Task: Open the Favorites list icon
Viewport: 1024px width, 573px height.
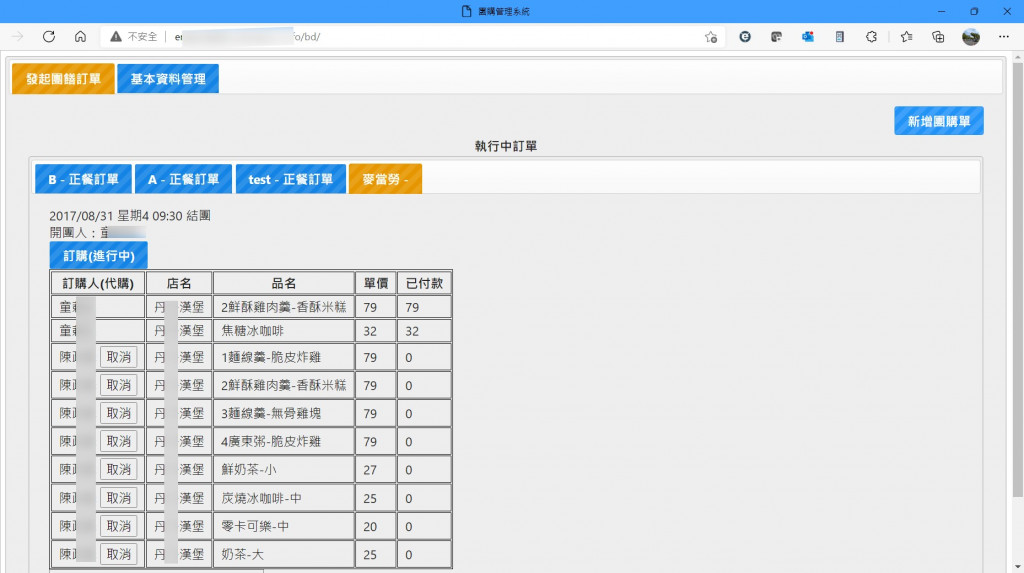Action: (x=906, y=37)
